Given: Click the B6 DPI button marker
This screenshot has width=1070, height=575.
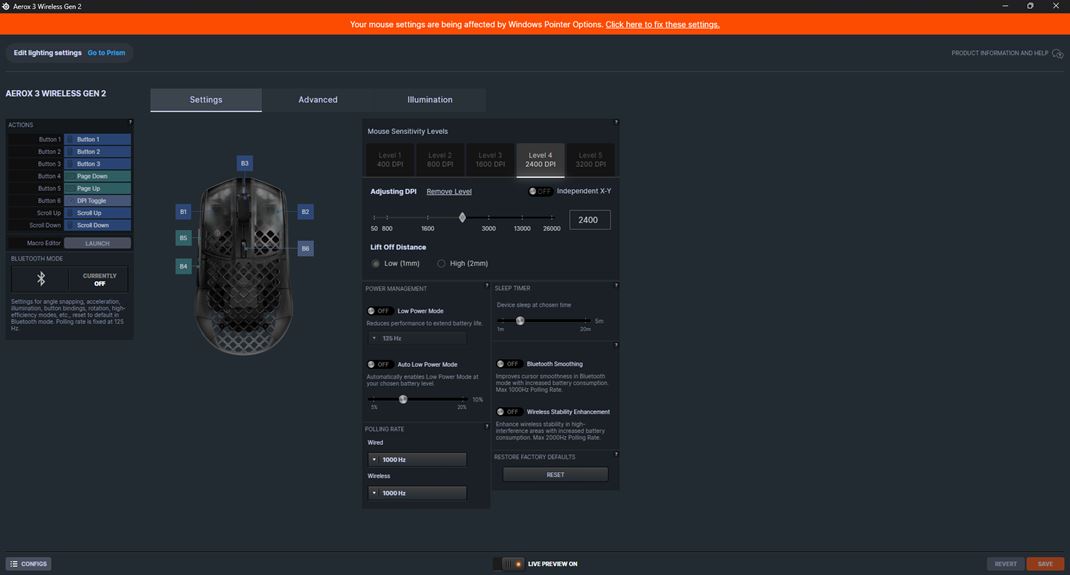Looking at the screenshot, I should (x=305, y=248).
